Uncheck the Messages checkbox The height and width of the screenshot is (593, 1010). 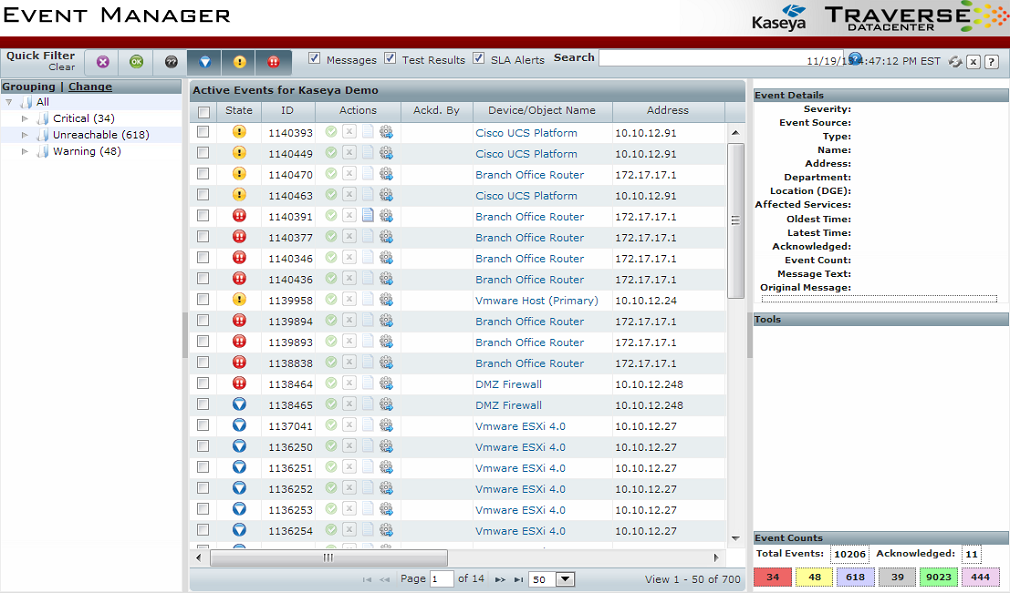click(314, 59)
